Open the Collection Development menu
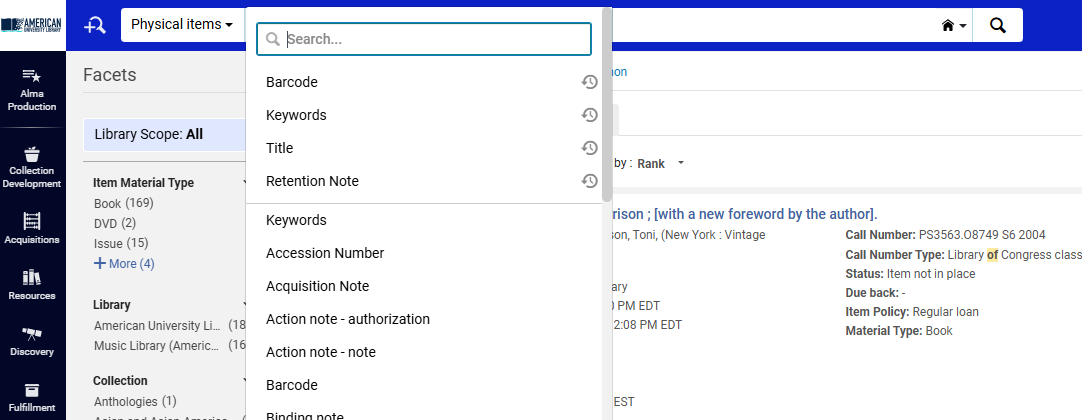 coord(32,166)
